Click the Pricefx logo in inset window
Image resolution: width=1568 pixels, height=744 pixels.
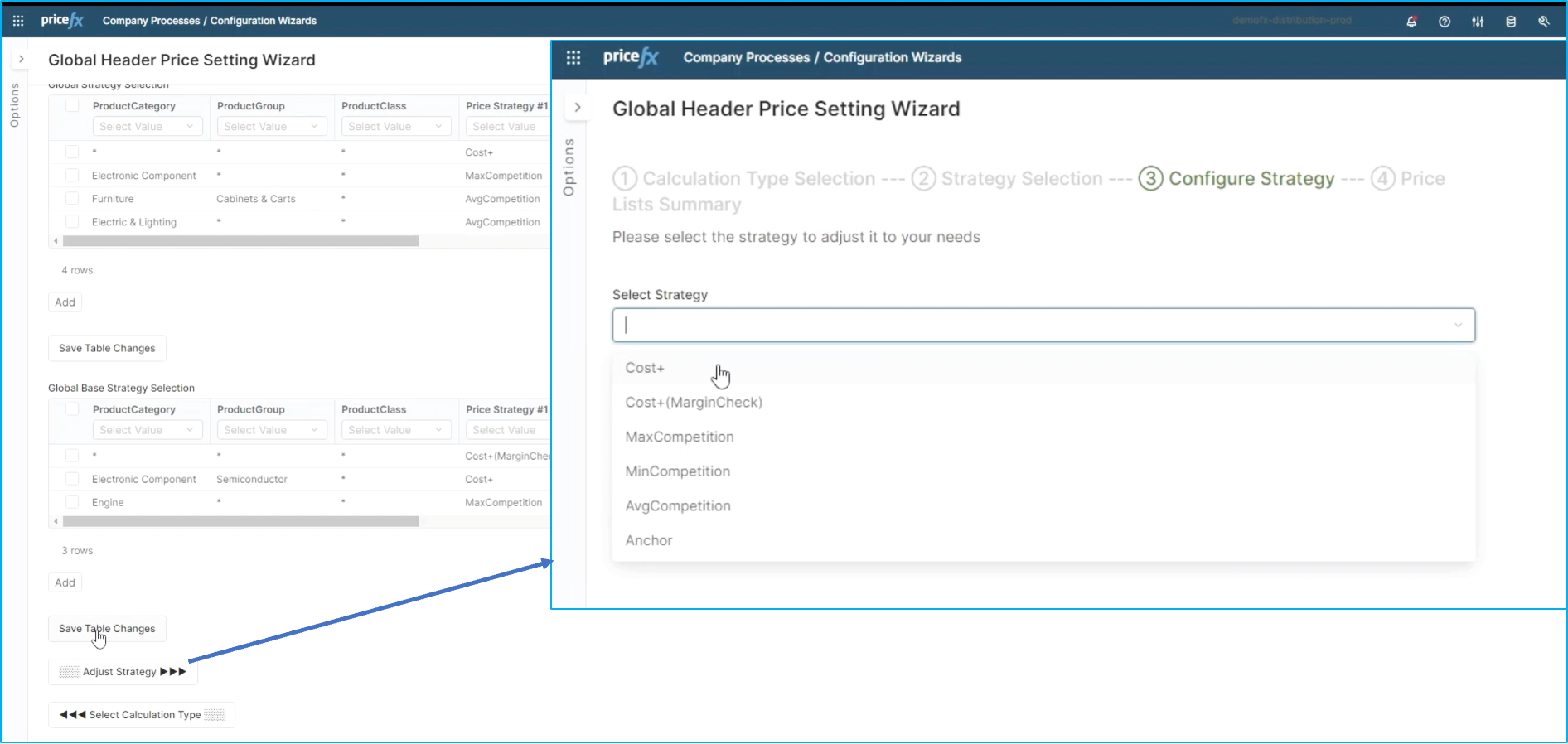pyautogui.click(x=630, y=57)
